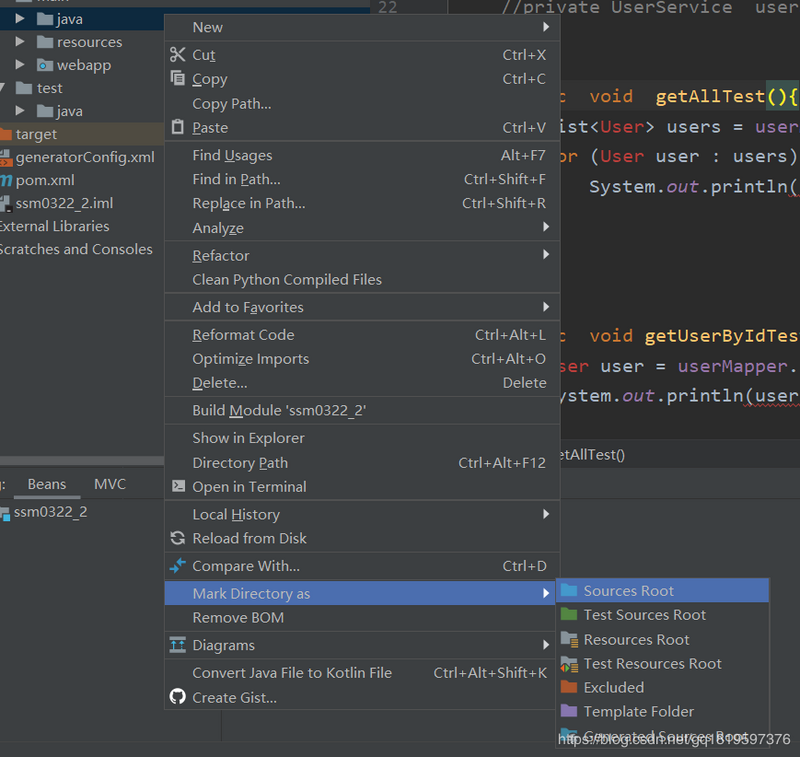The height and width of the screenshot is (757, 800).
Task: Click the Cut scissors icon
Action: click(x=178, y=55)
